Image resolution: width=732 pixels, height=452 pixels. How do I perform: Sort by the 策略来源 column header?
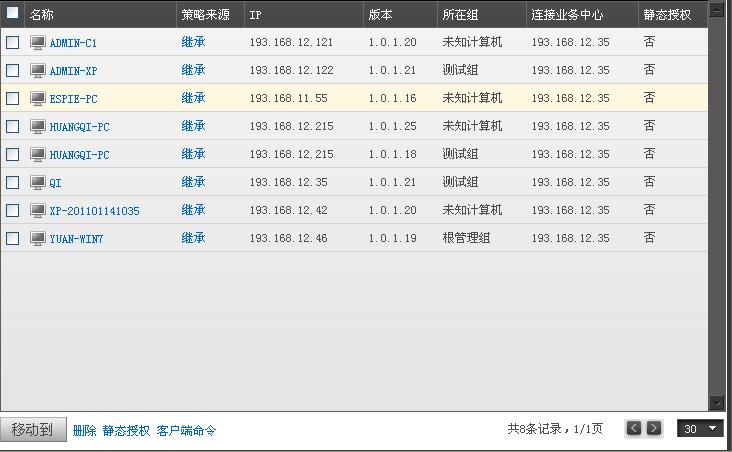tap(205, 15)
